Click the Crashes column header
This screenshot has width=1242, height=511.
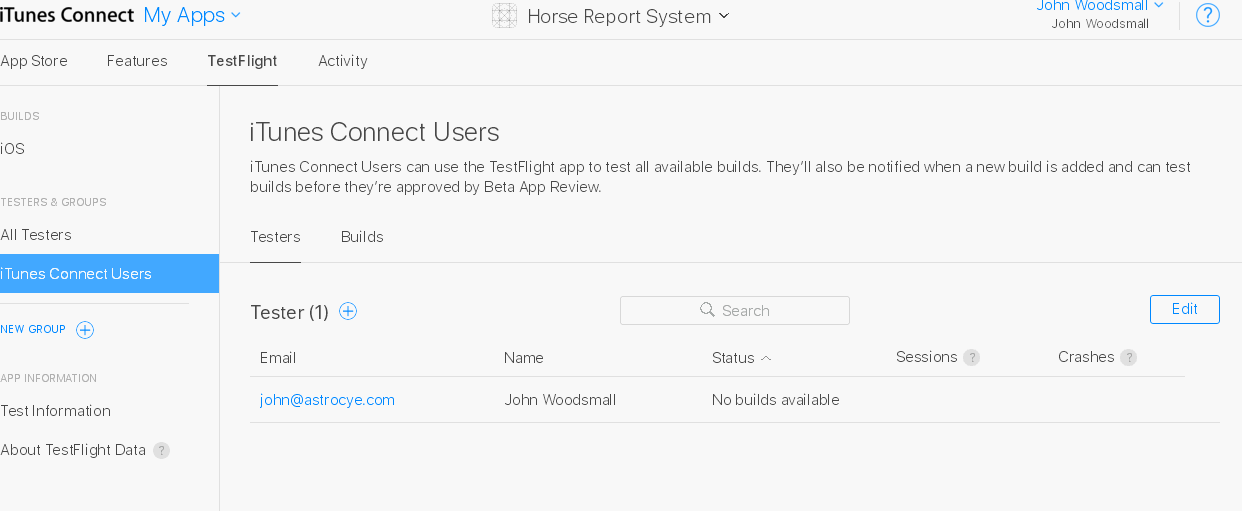point(1086,357)
